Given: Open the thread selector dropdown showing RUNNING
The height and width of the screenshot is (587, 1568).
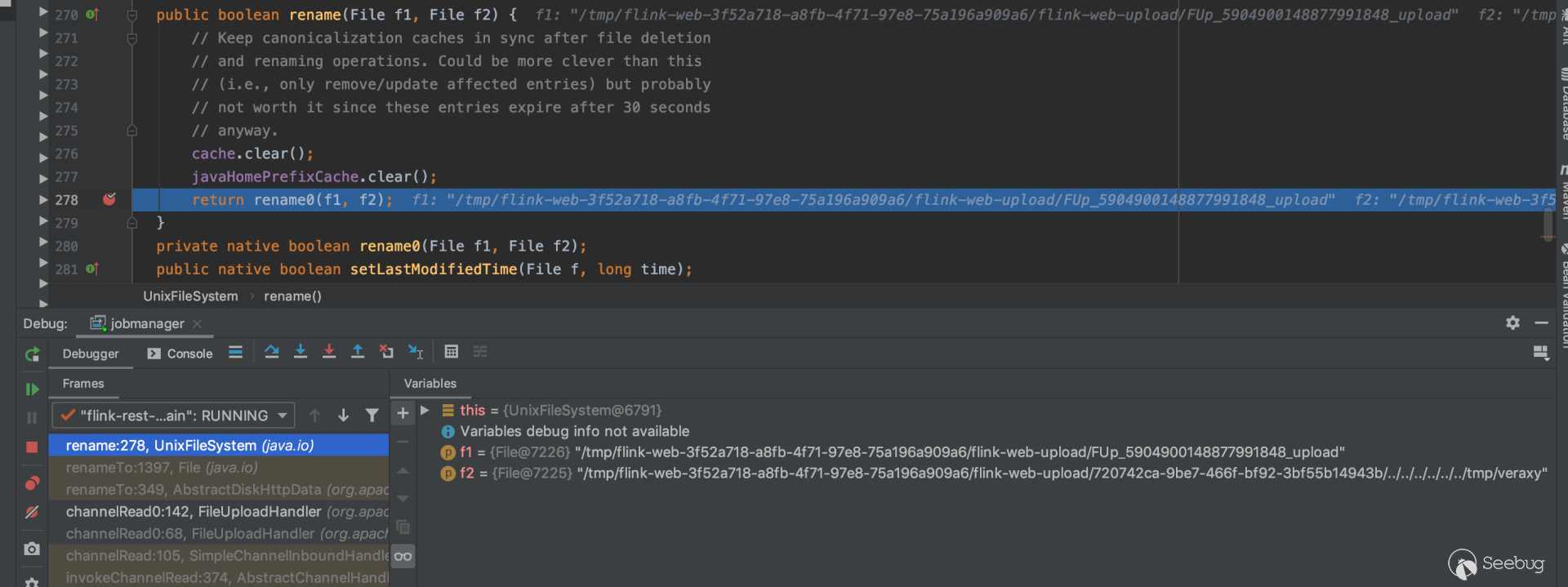Looking at the screenshot, I should point(173,416).
